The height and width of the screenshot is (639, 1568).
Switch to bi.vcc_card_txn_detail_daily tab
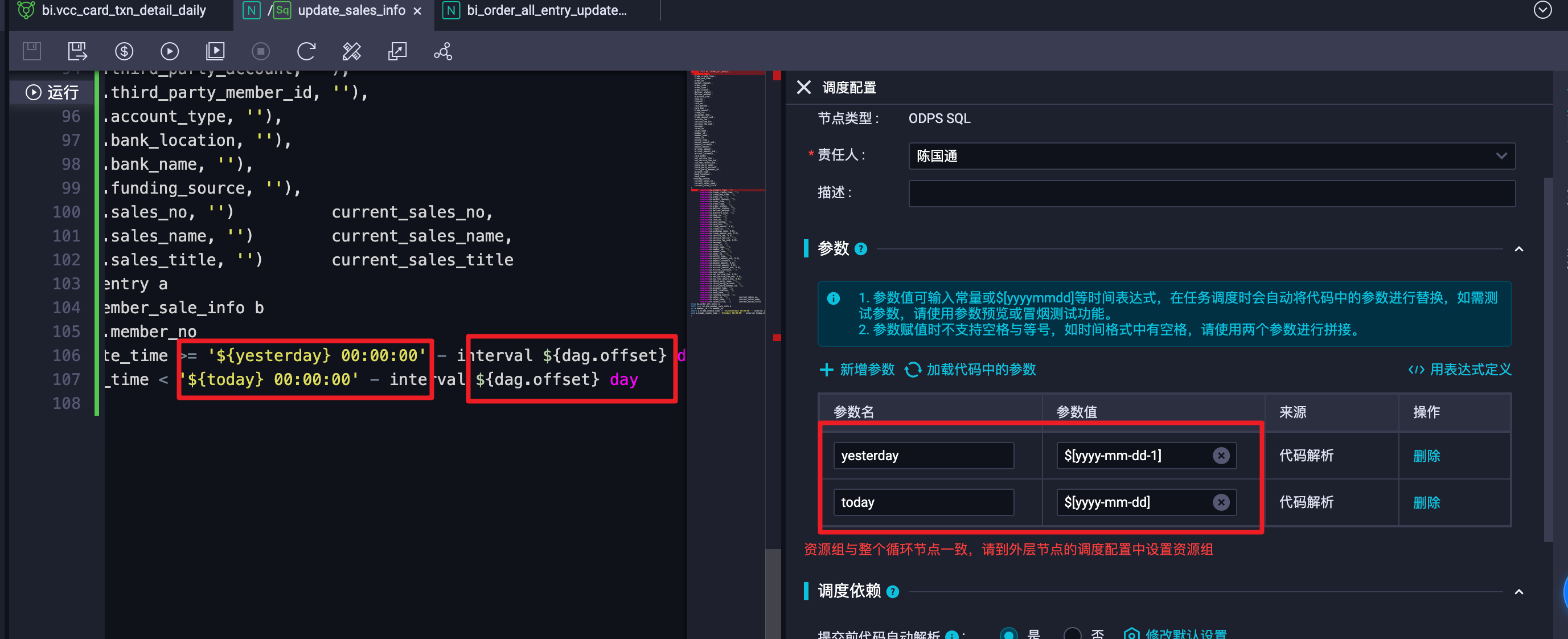click(x=124, y=10)
